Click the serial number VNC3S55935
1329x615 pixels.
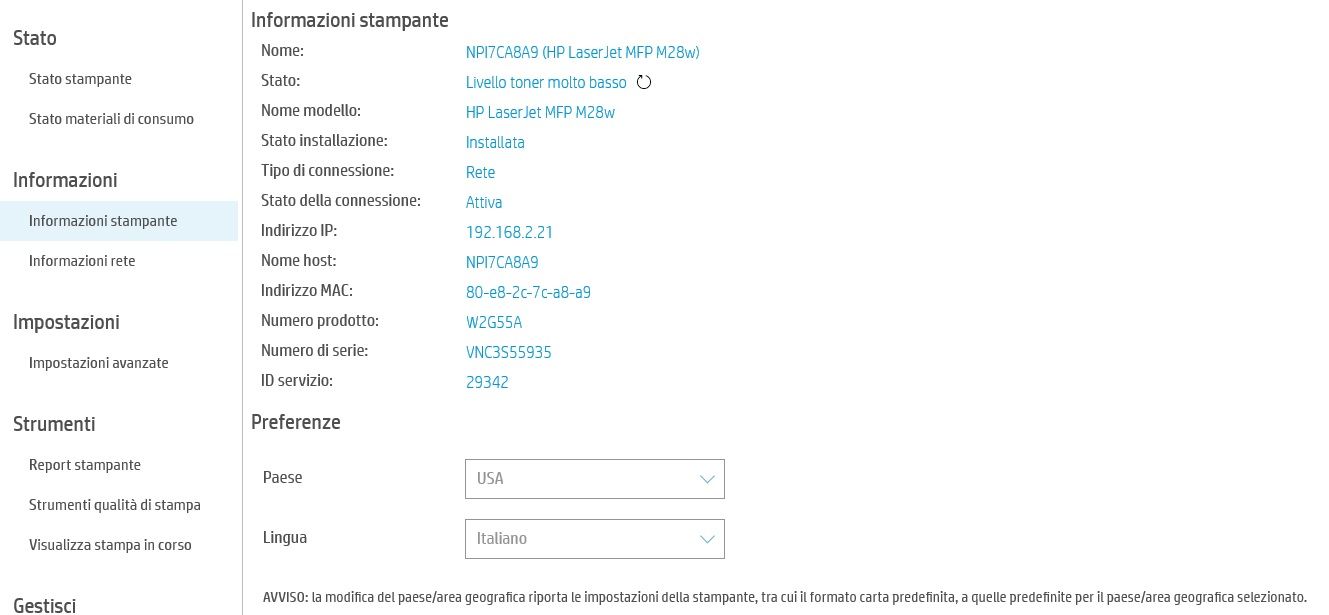click(x=508, y=352)
